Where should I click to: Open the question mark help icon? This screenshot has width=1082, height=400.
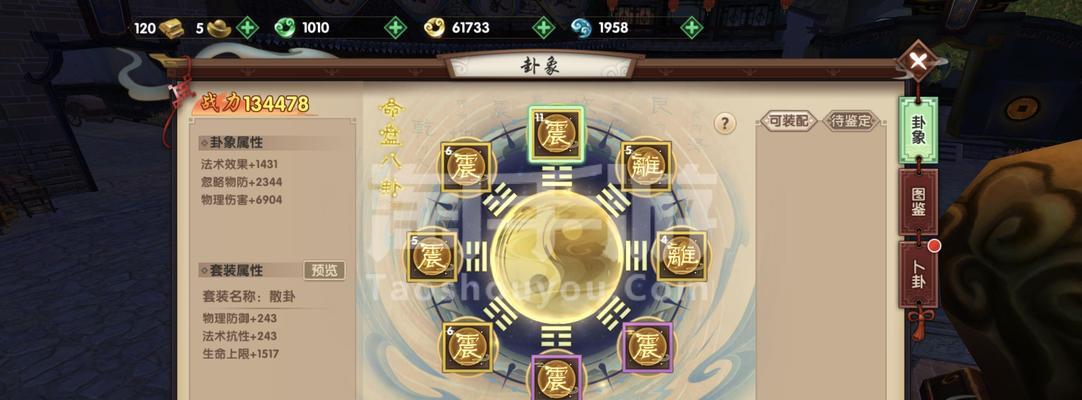(725, 123)
